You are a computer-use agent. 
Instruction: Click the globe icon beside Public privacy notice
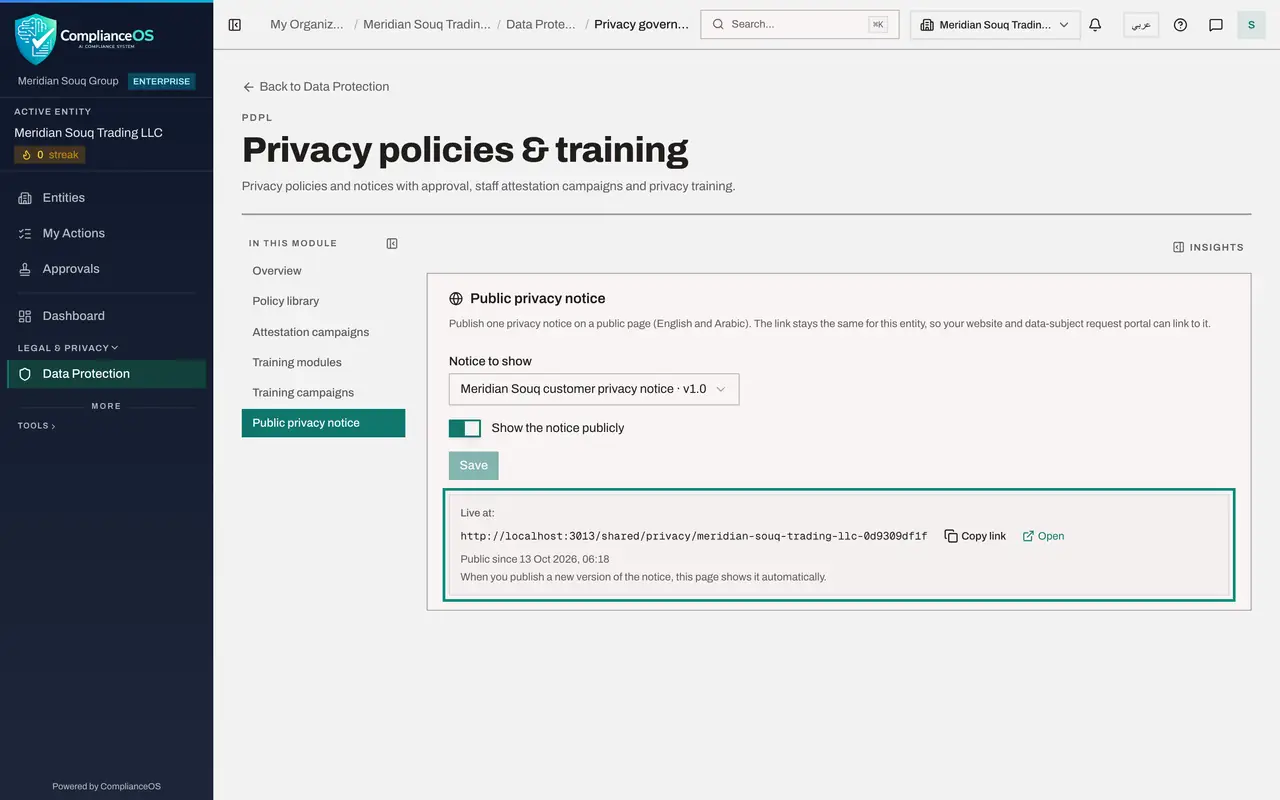click(x=456, y=298)
